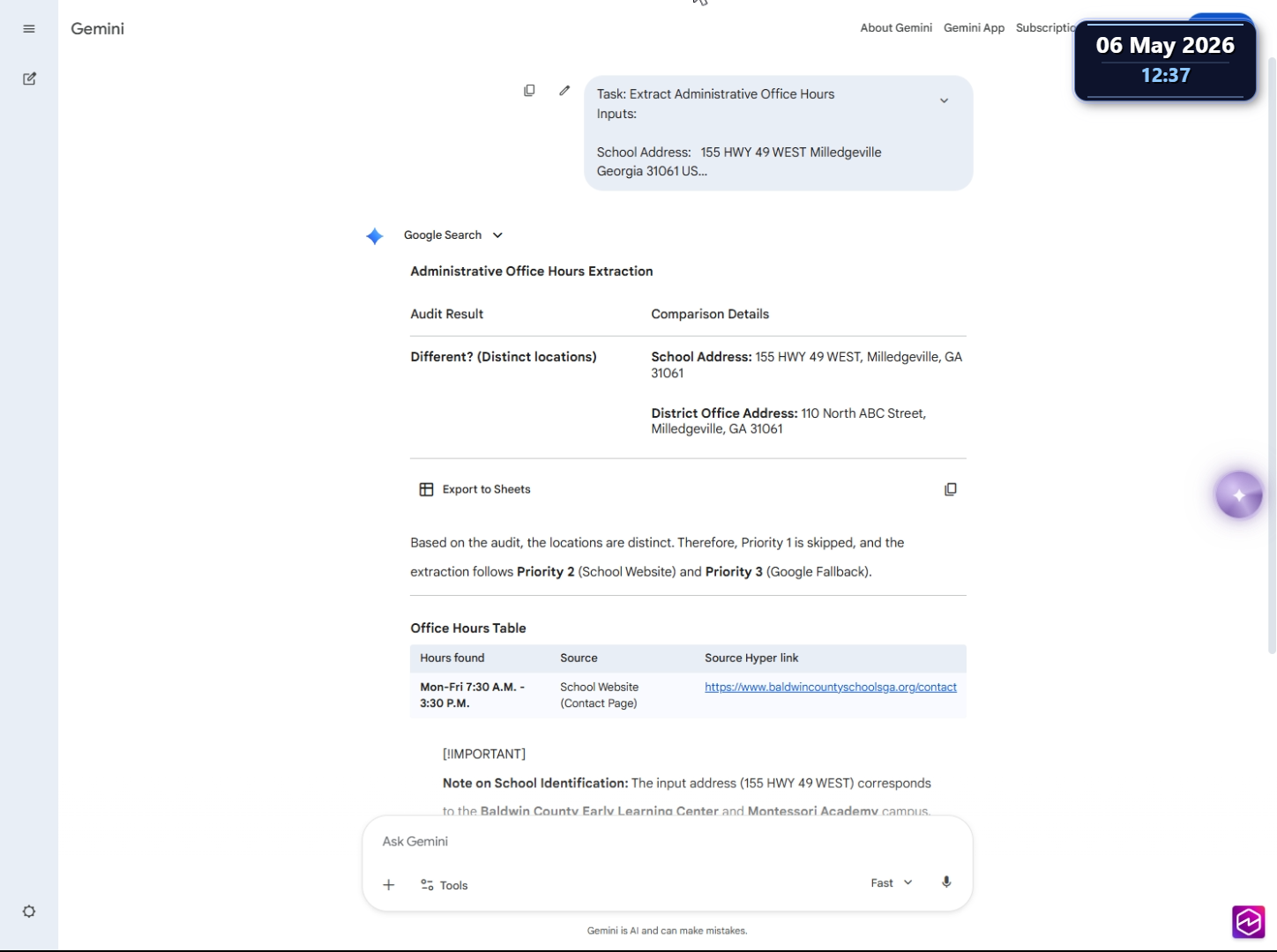1277x952 pixels.
Task: Click the 'Office Hours Table' heading
Action: (468, 628)
